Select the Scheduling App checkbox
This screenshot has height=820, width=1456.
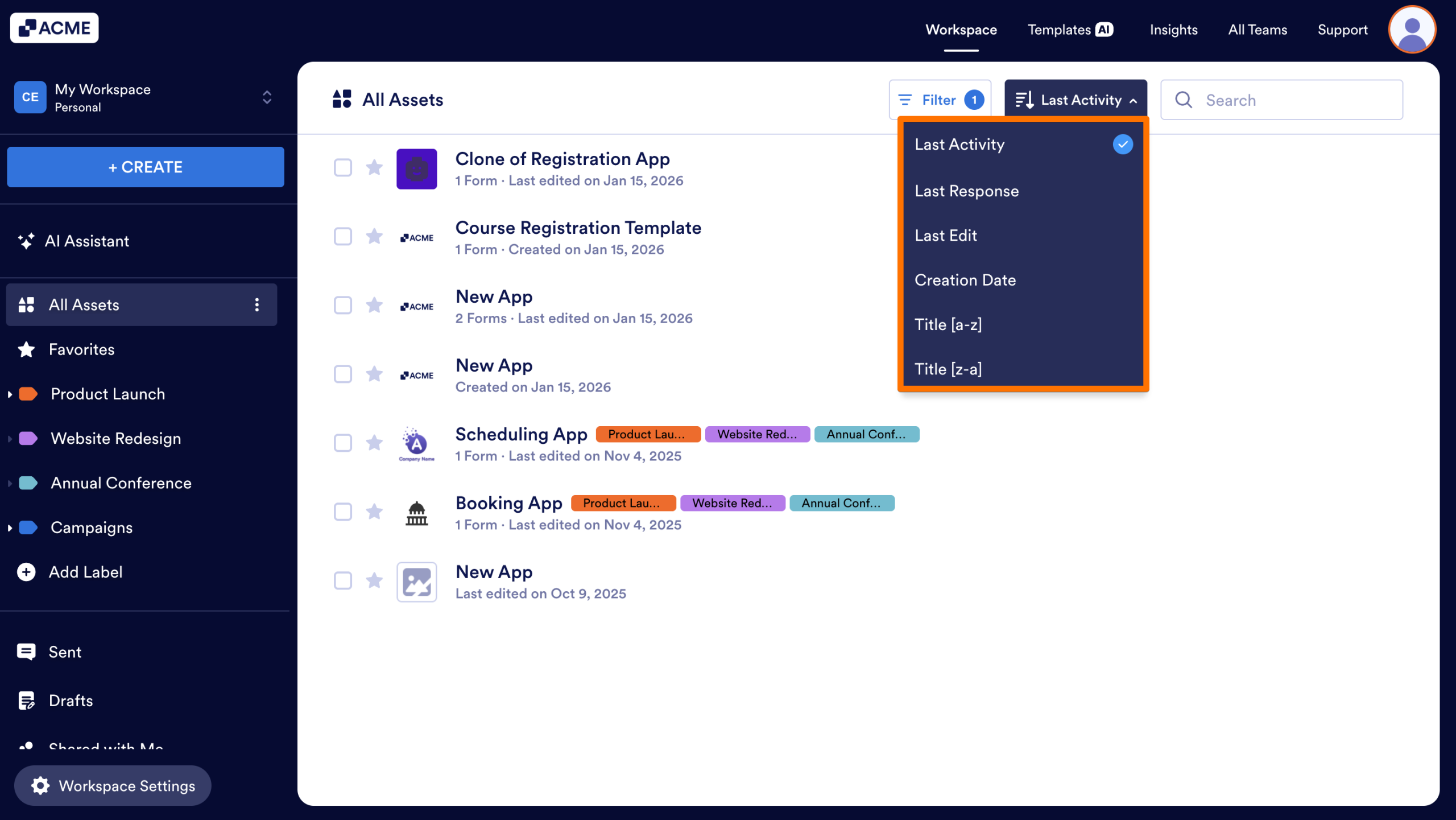tap(343, 443)
